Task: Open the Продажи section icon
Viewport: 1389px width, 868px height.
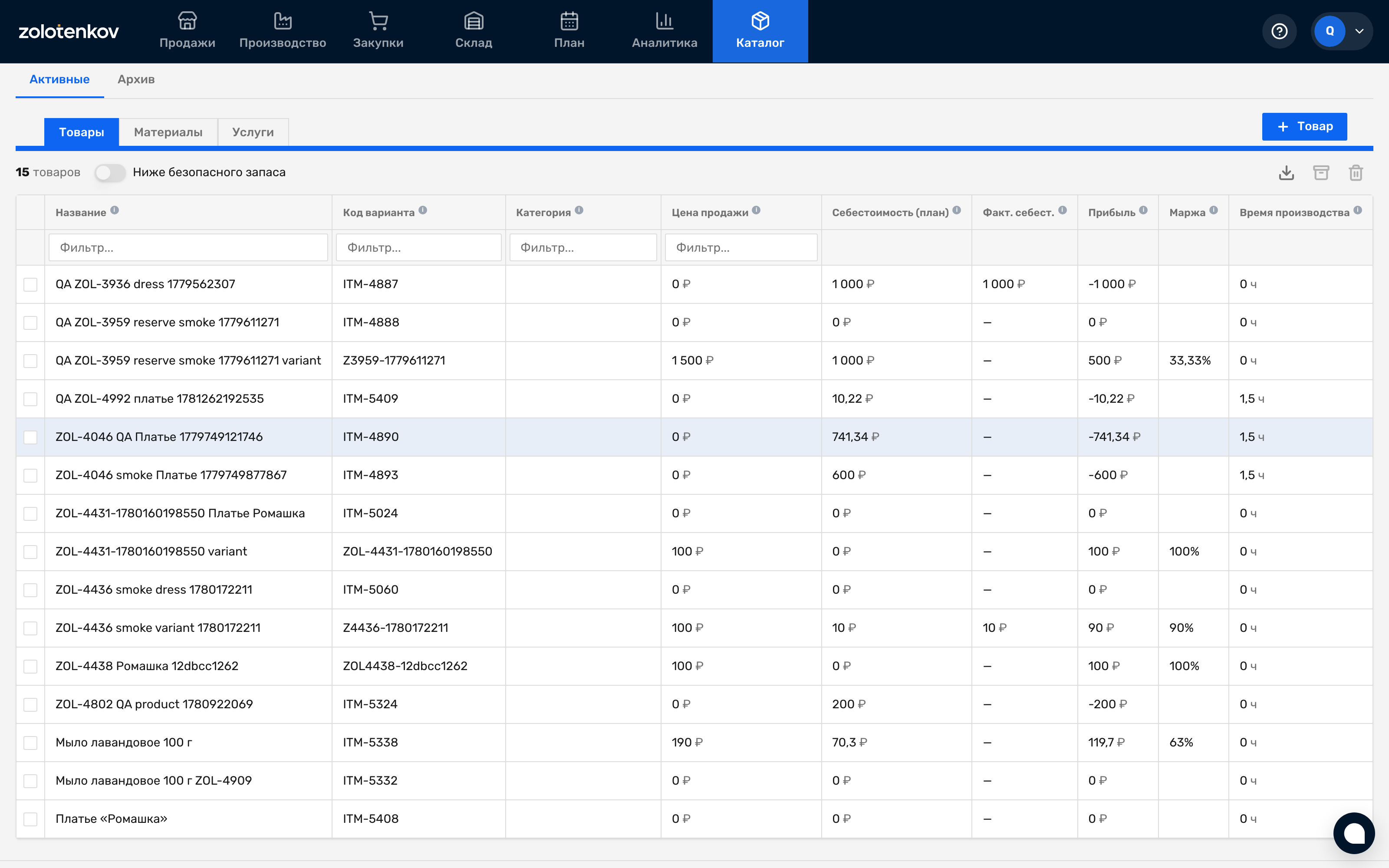Action: [x=187, y=21]
